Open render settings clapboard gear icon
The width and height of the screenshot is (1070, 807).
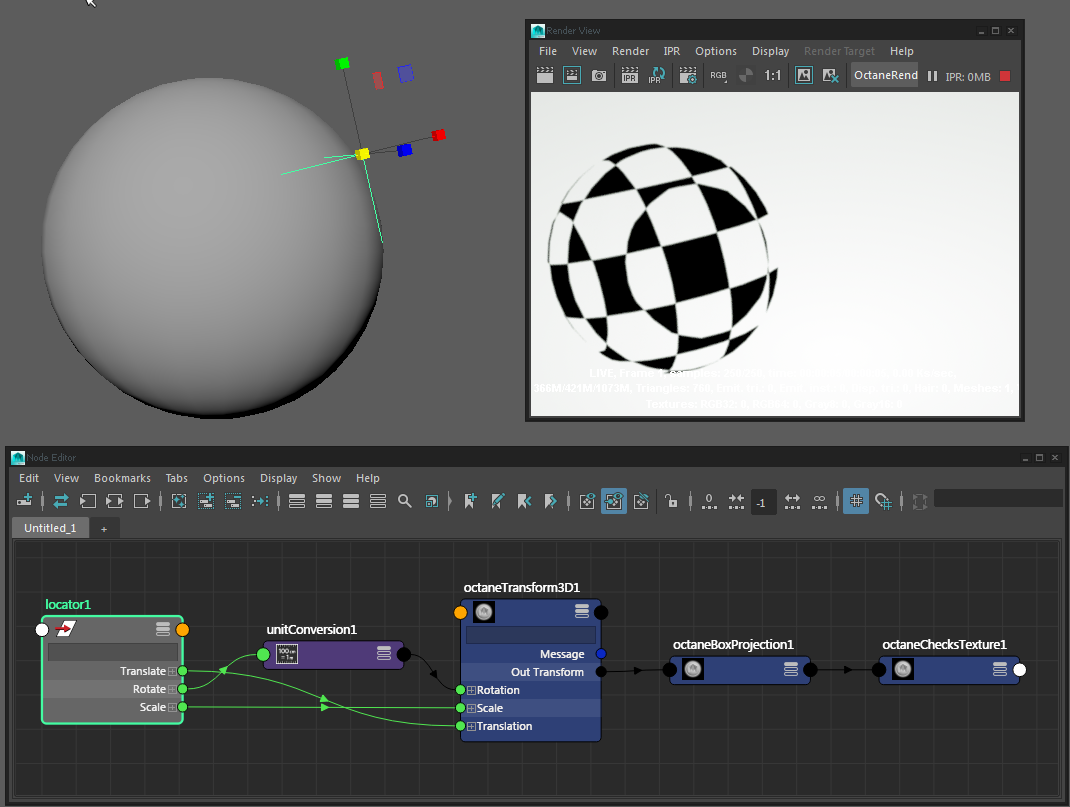688,75
